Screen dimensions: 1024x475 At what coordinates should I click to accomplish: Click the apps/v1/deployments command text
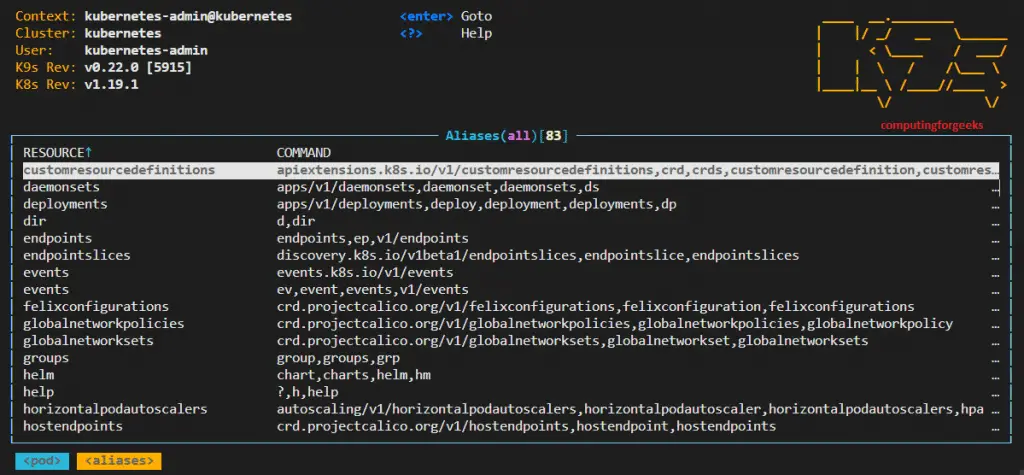click(477, 204)
